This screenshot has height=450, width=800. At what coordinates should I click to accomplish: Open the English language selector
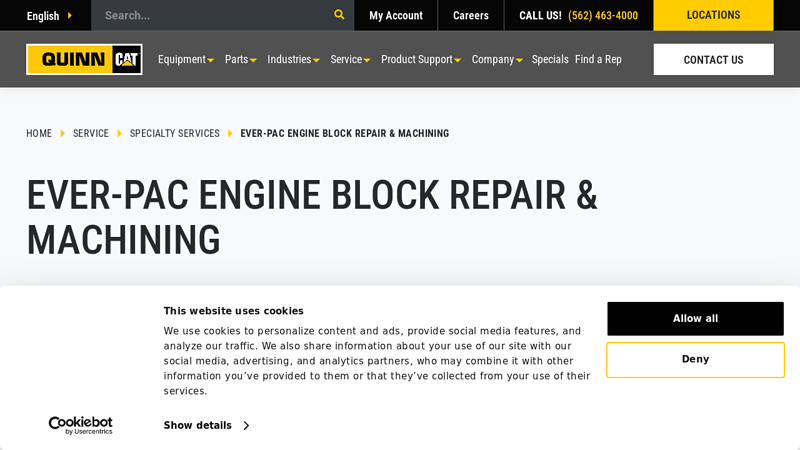pos(49,16)
